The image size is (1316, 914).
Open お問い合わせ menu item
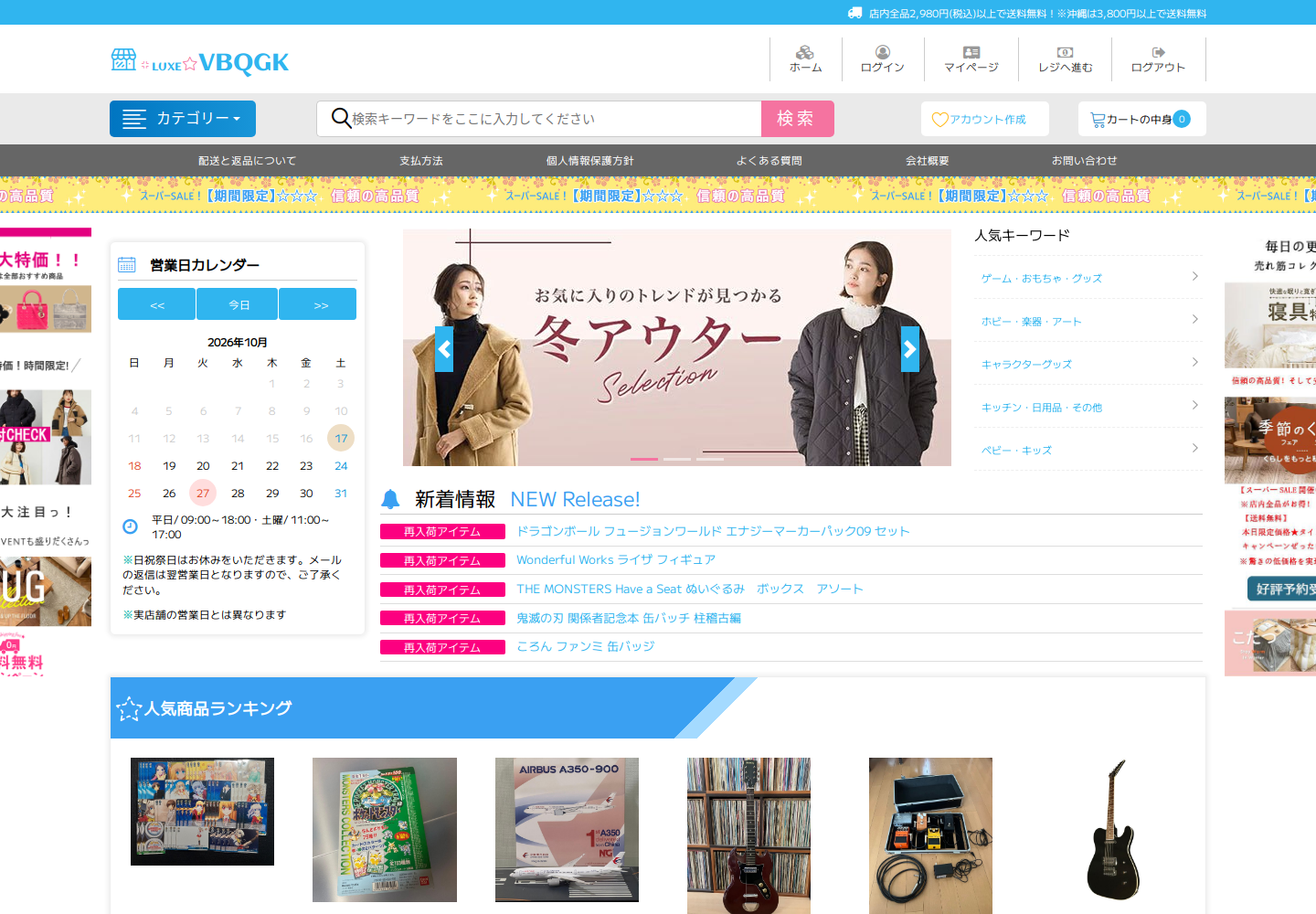(1085, 161)
